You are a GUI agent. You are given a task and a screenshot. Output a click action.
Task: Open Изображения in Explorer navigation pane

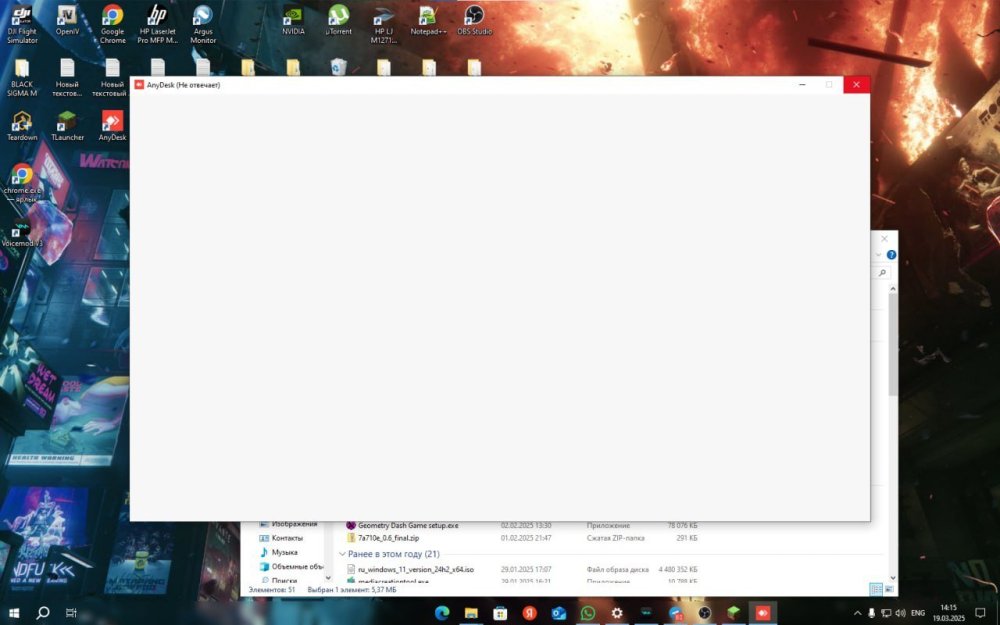(x=288, y=524)
